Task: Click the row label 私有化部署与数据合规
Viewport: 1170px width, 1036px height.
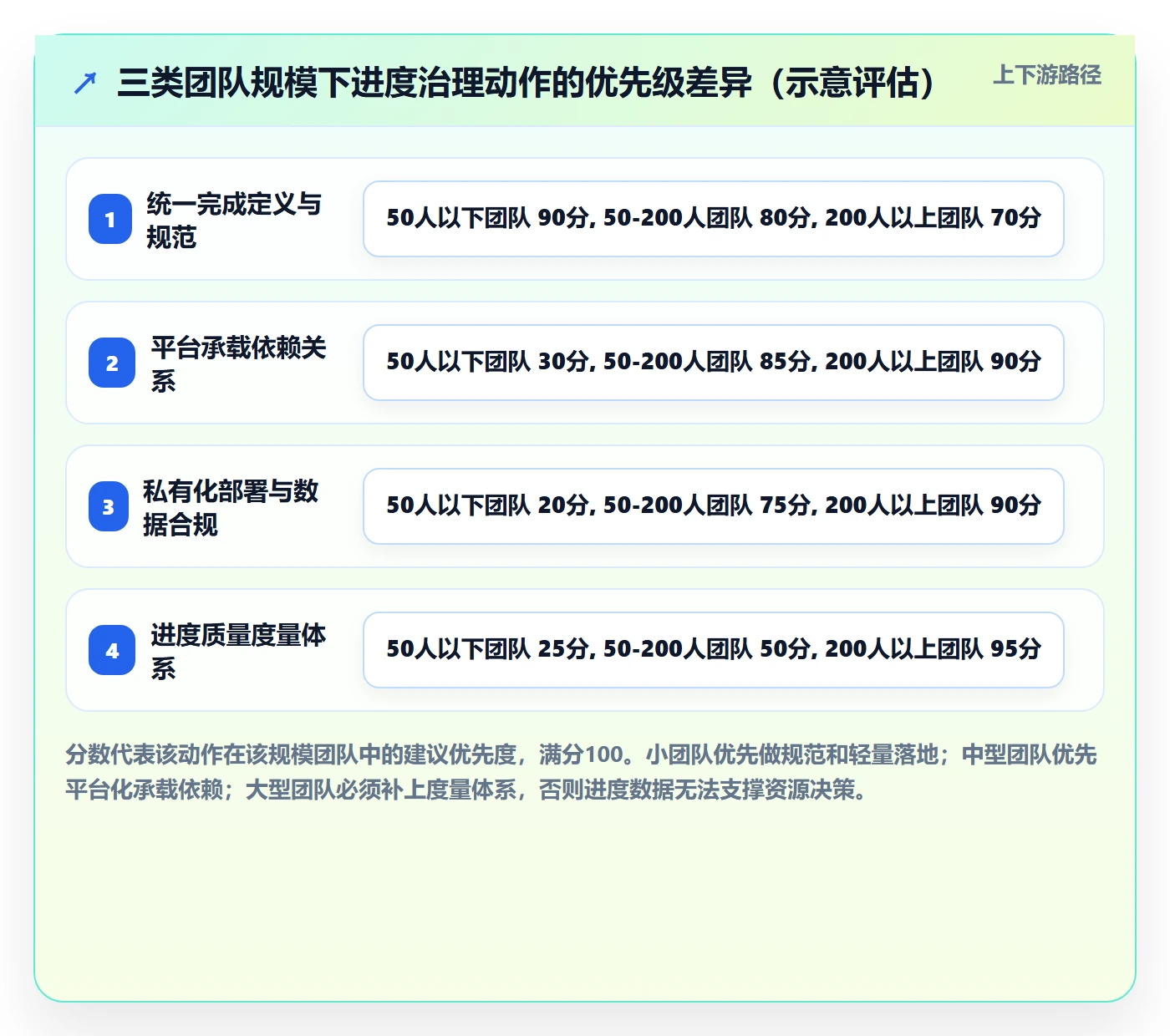Action: pos(231,507)
